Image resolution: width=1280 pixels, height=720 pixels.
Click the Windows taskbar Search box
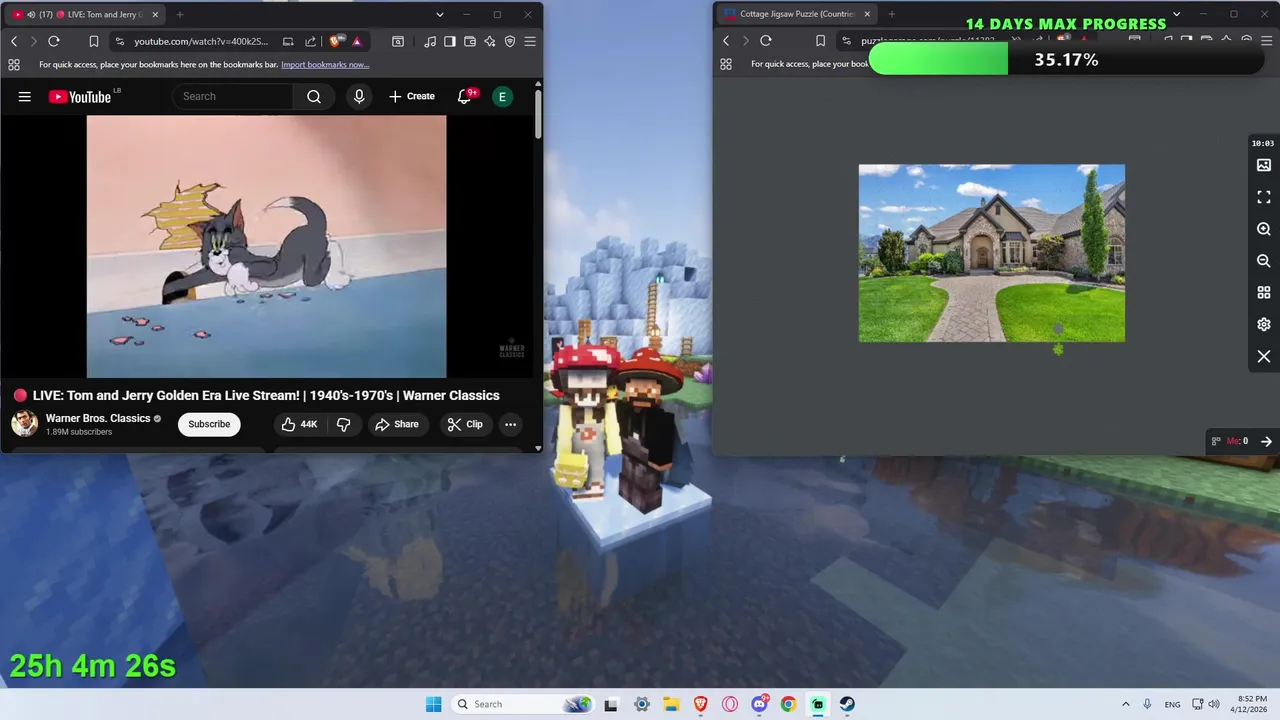pyautogui.click(x=523, y=704)
